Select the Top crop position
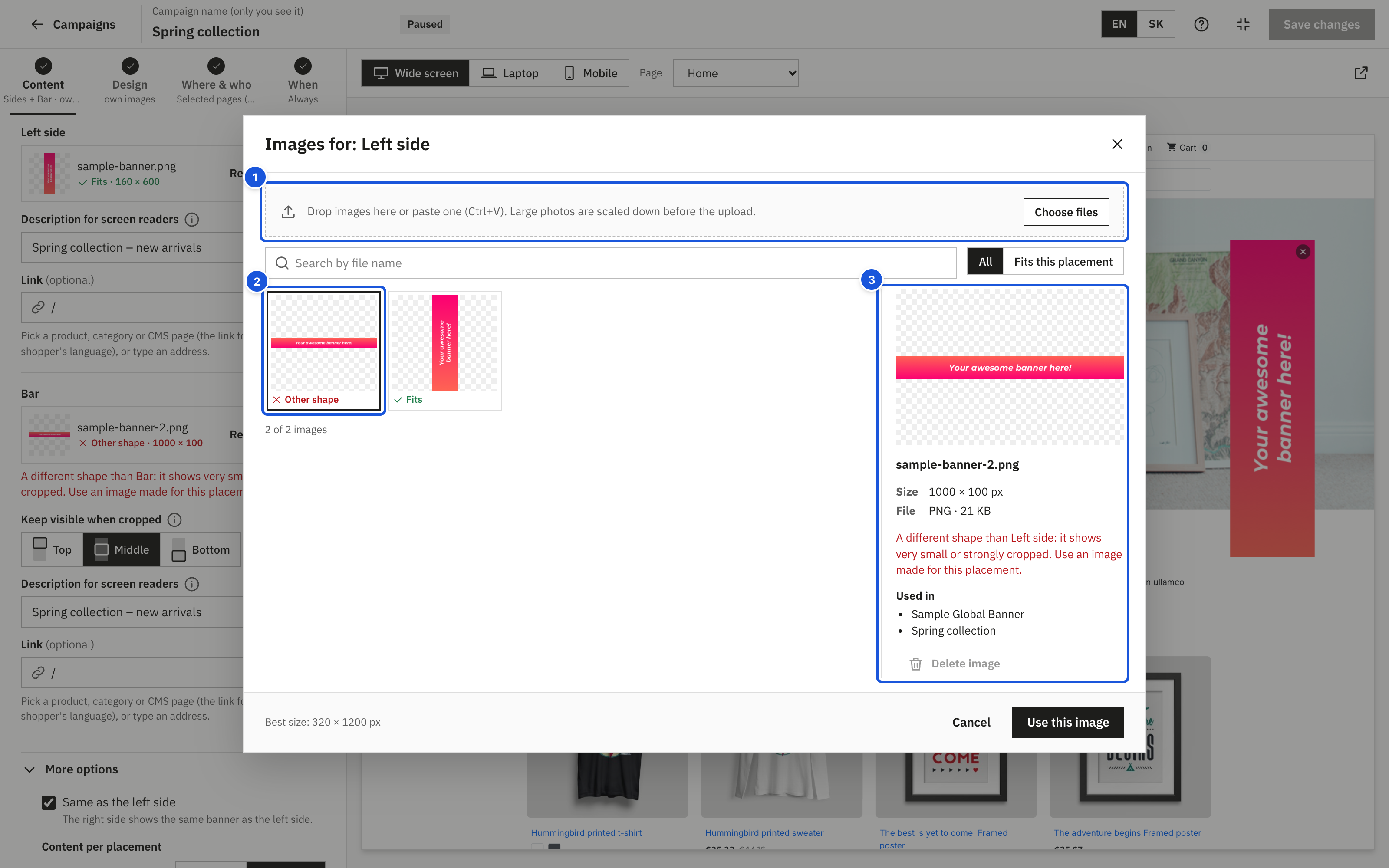Viewport: 1389px width, 868px height. point(52,550)
